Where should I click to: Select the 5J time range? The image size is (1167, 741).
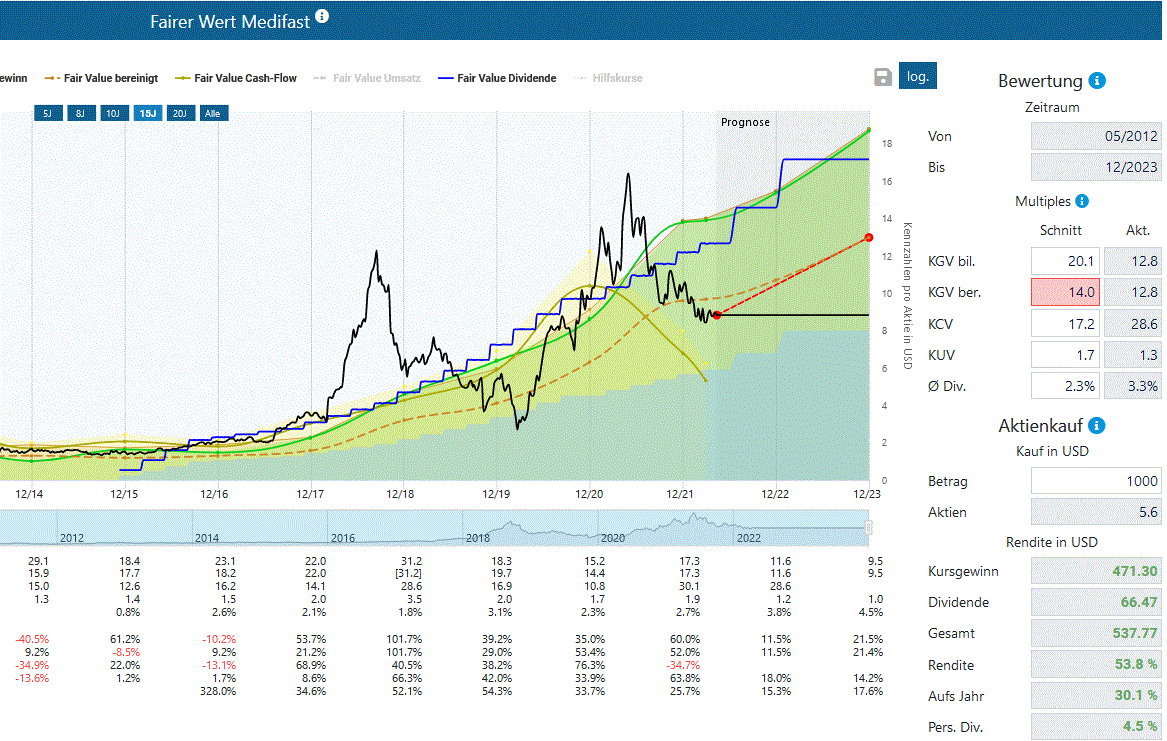(47, 114)
